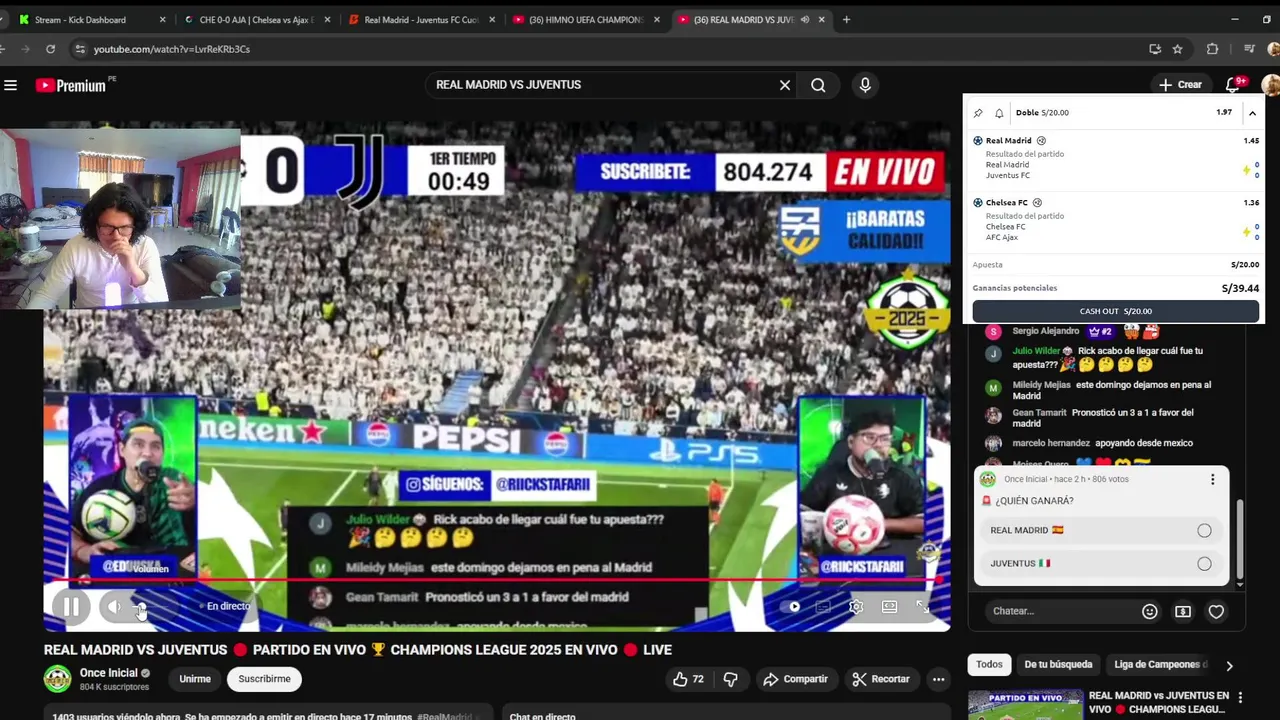
Task: Open the YouTube hamburger guide menu
Action: 10,85
